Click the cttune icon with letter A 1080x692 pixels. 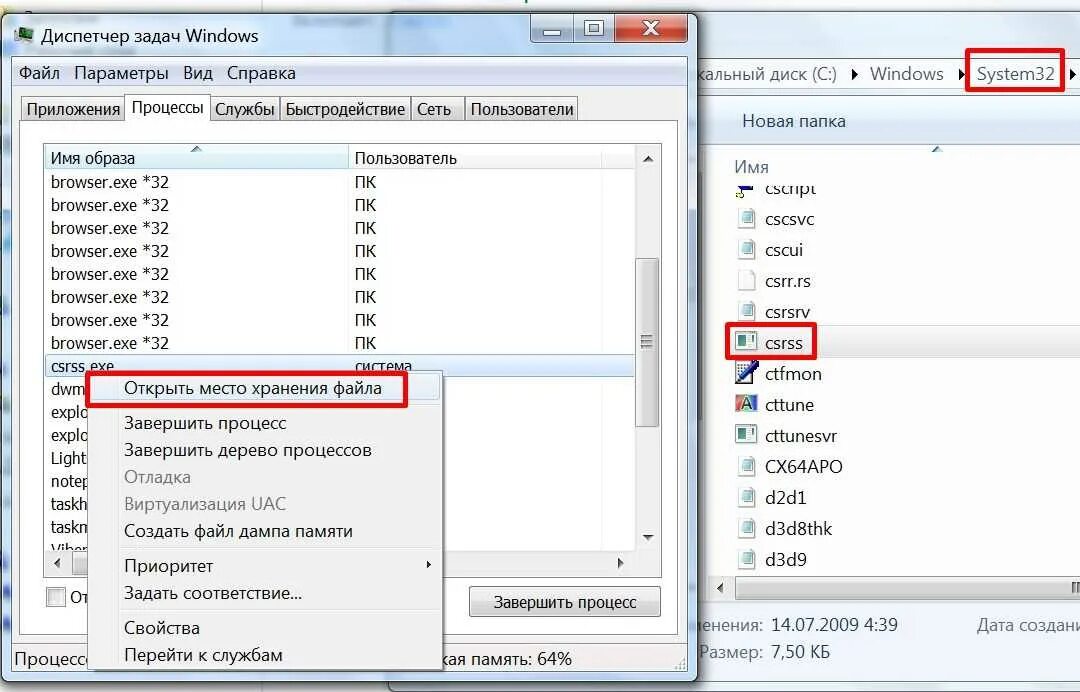[x=746, y=404]
